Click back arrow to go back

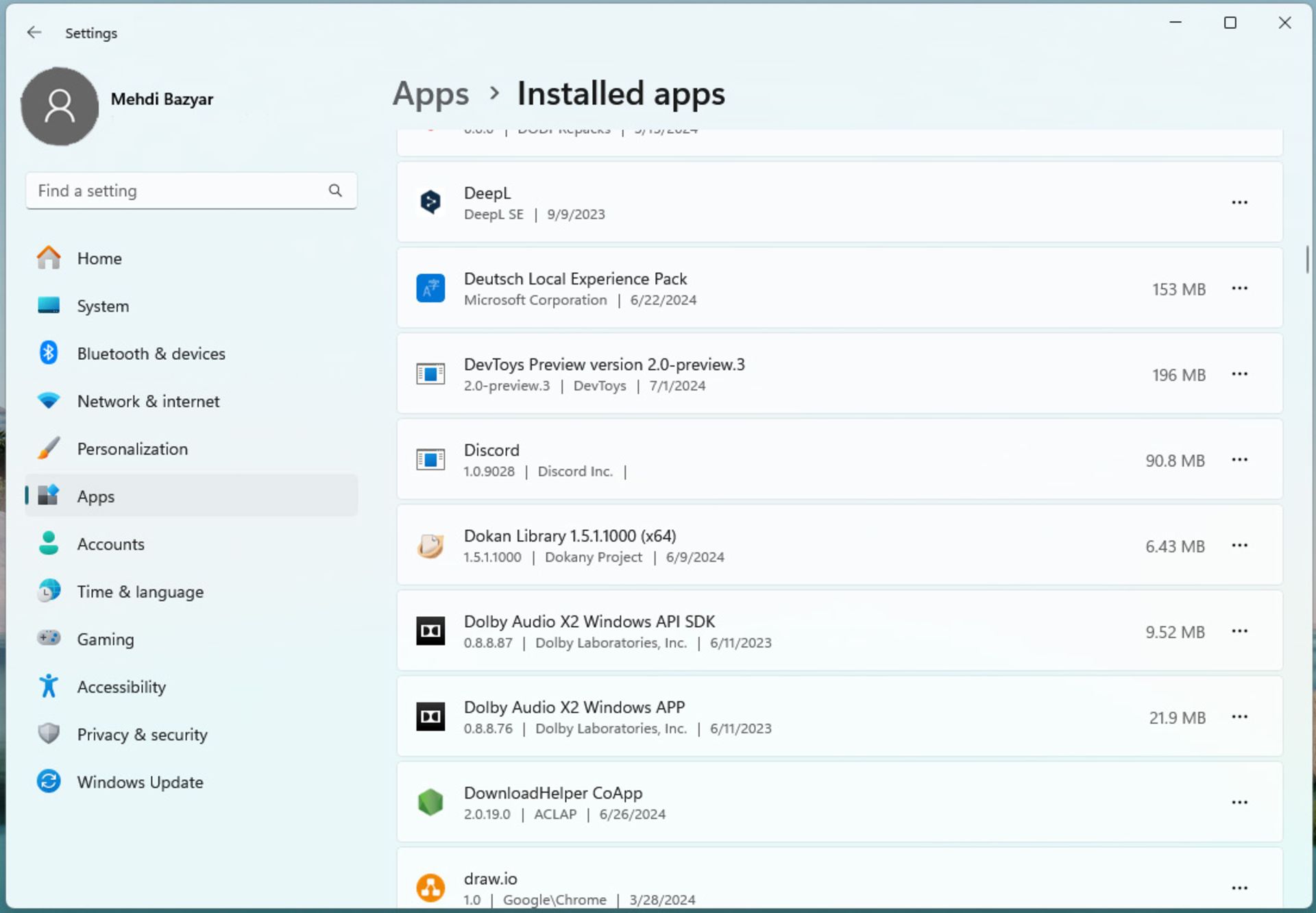point(33,32)
